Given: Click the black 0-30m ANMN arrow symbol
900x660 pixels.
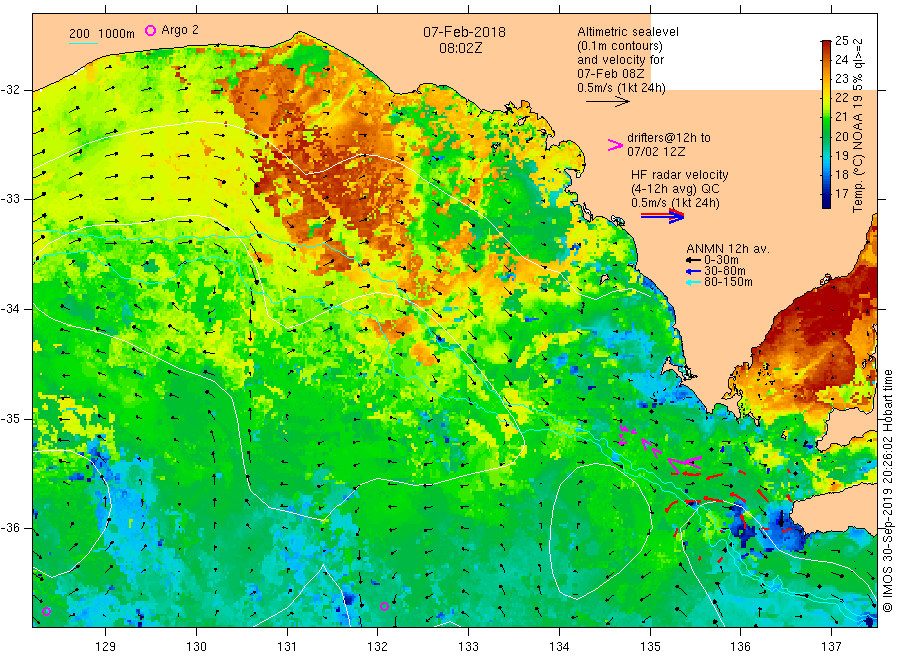Looking at the screenshot, I should [693, 260].
